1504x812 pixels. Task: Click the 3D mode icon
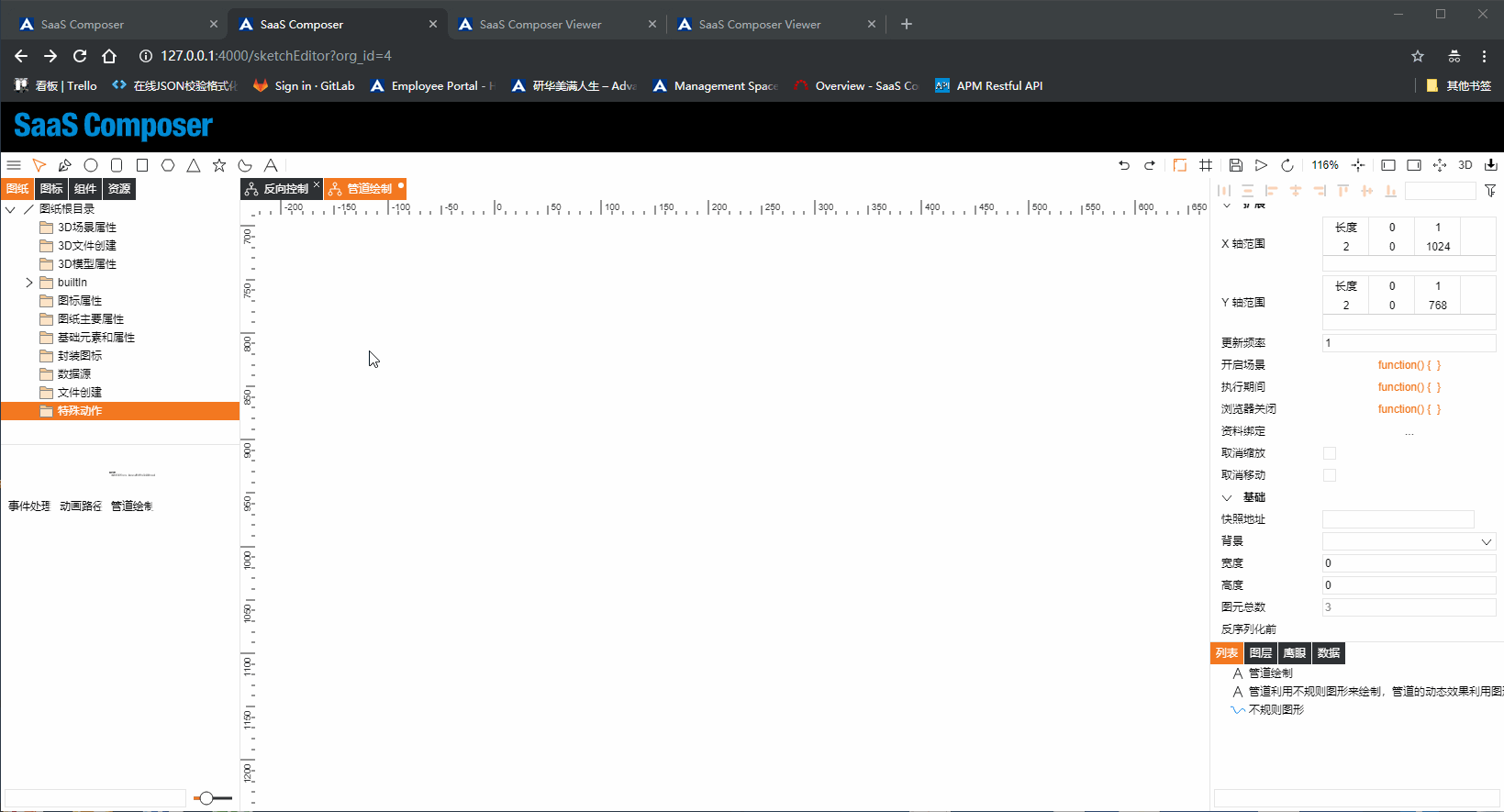pyautogui.click(x=1465, y=165)
